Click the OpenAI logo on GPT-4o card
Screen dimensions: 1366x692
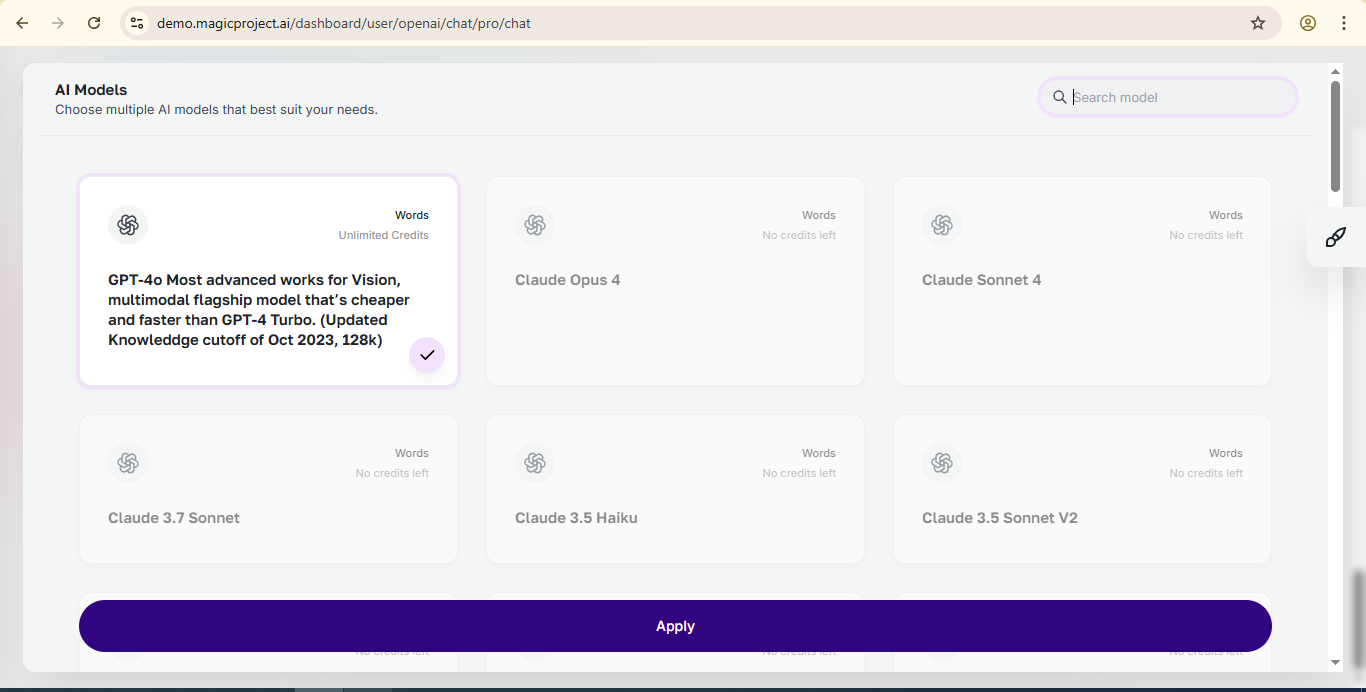128,225
